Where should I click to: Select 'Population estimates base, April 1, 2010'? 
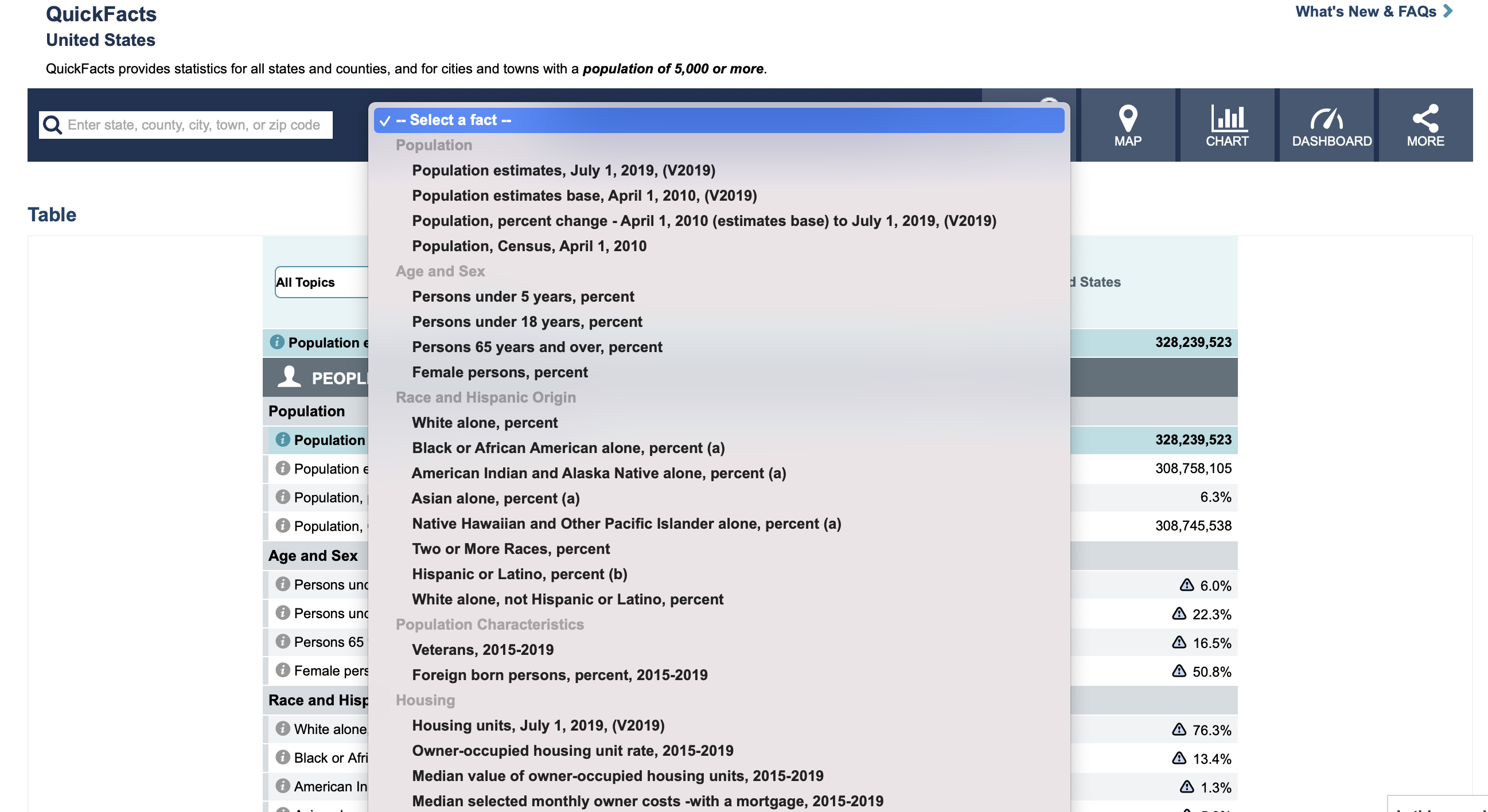584,196
